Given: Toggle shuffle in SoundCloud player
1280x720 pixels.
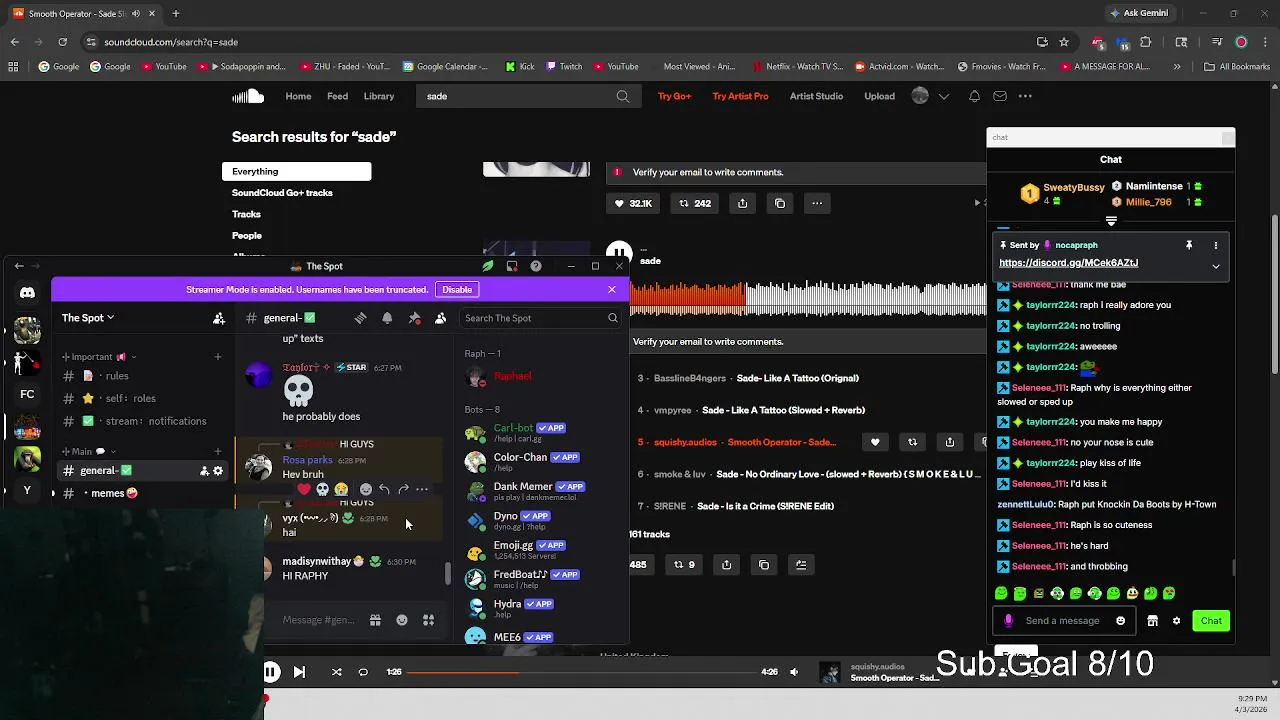Looking at the screenshot, I should [x=336, y=672].
